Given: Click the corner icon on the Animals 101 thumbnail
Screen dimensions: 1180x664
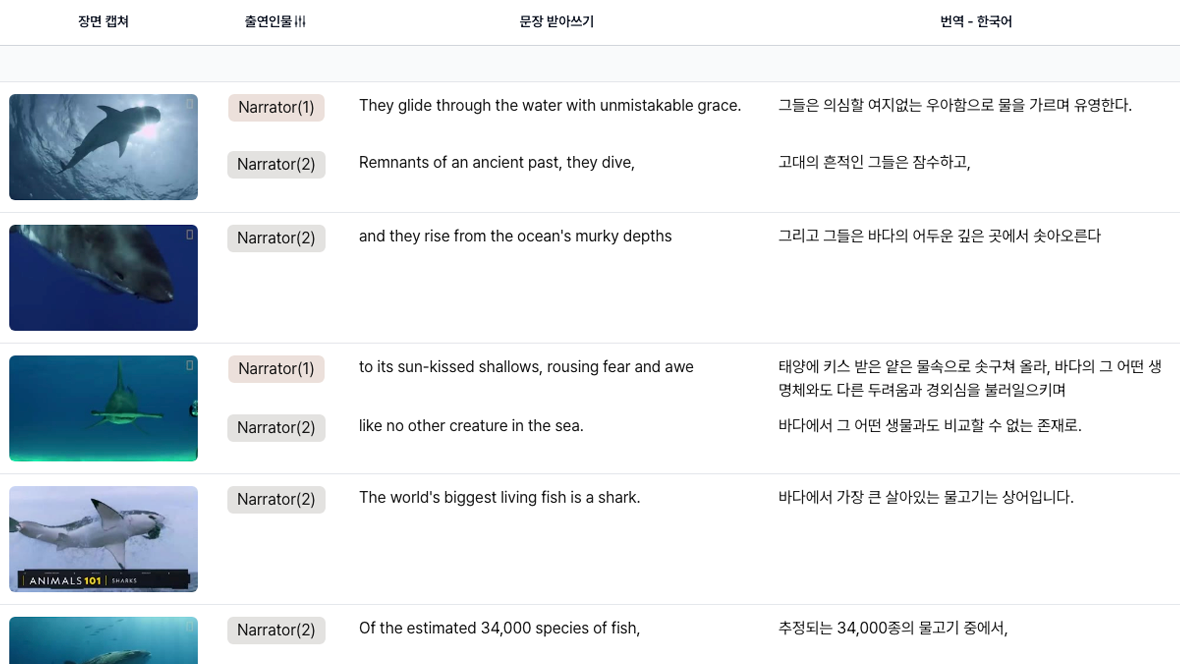Looking at the screenshot, I should [x=188, y=495].
